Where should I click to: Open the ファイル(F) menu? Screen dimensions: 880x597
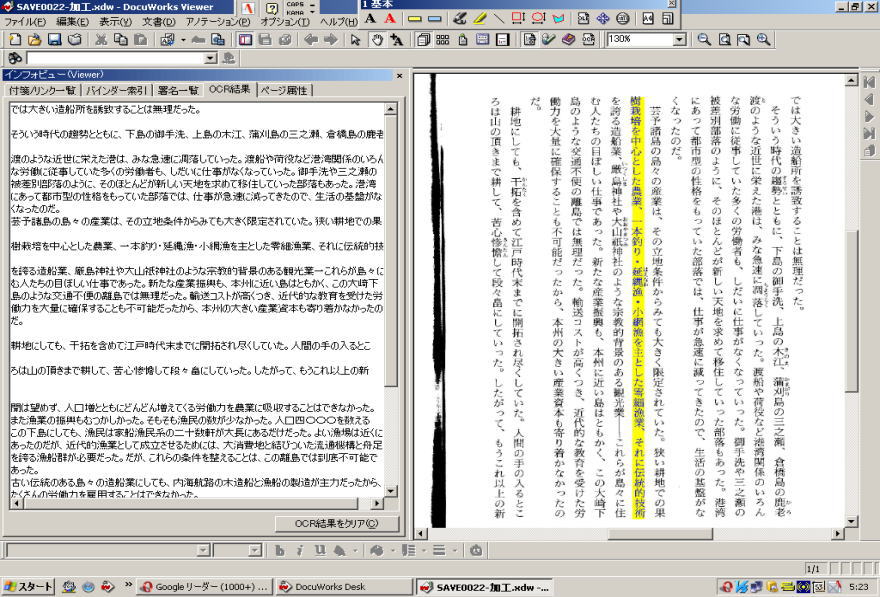click(25, 22)
